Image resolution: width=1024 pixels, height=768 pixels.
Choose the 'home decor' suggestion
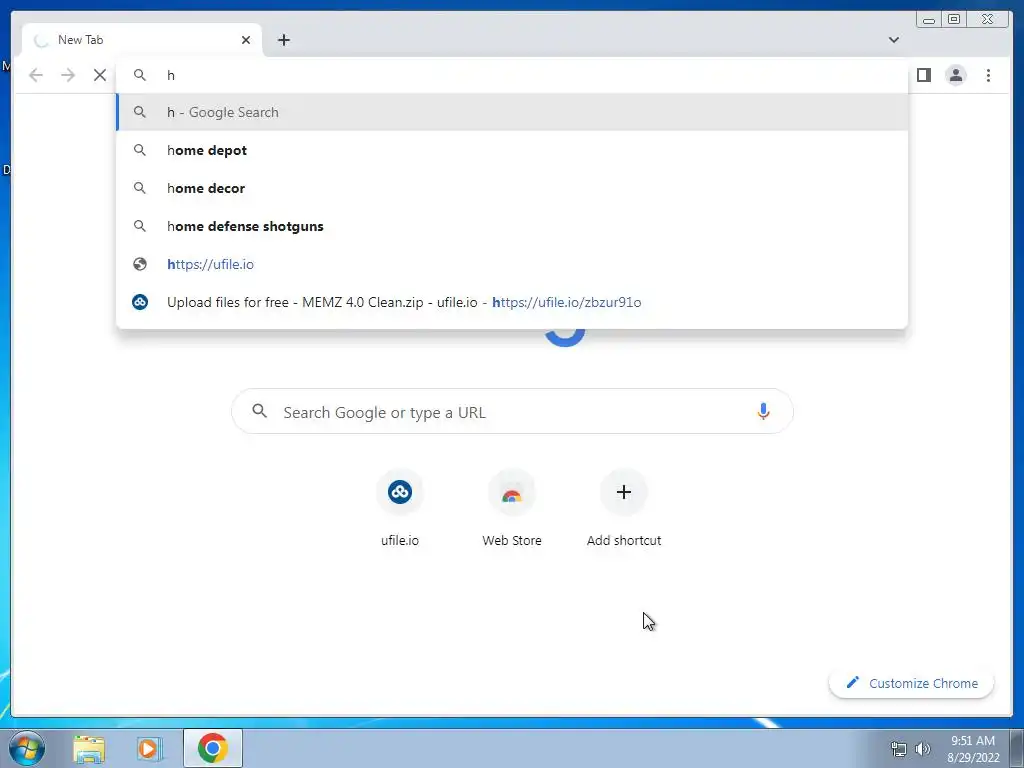512,188
